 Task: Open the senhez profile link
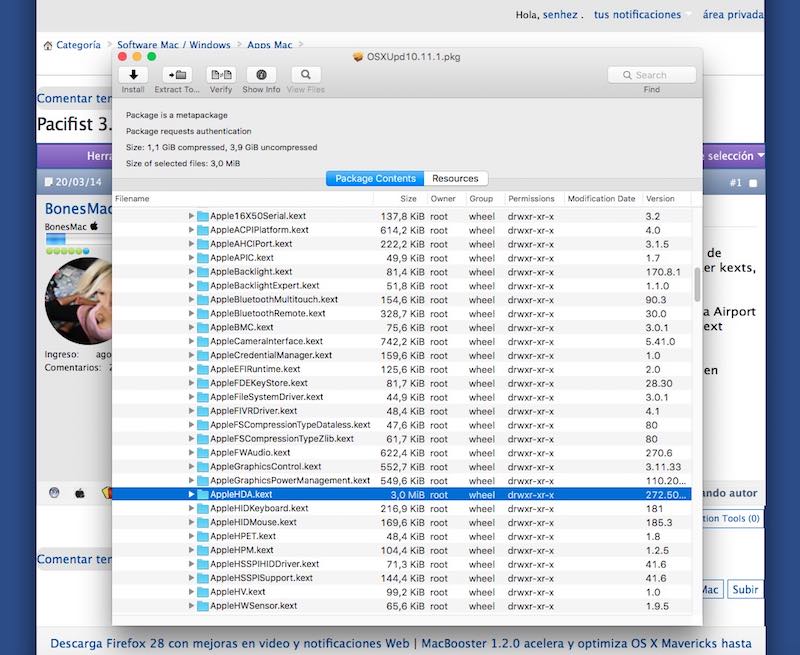(560, 15)
